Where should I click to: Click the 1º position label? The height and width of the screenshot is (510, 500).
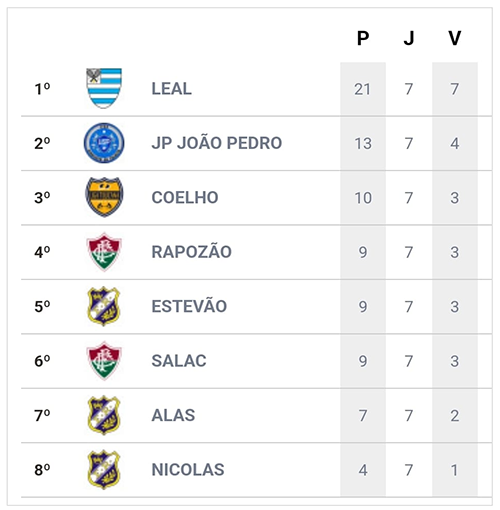[x=42, y=89]
